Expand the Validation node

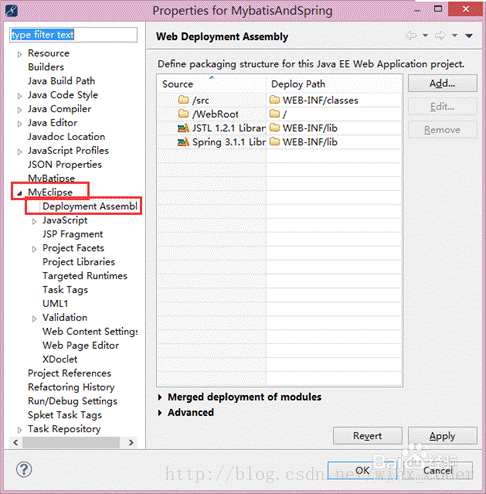(34, 319)
